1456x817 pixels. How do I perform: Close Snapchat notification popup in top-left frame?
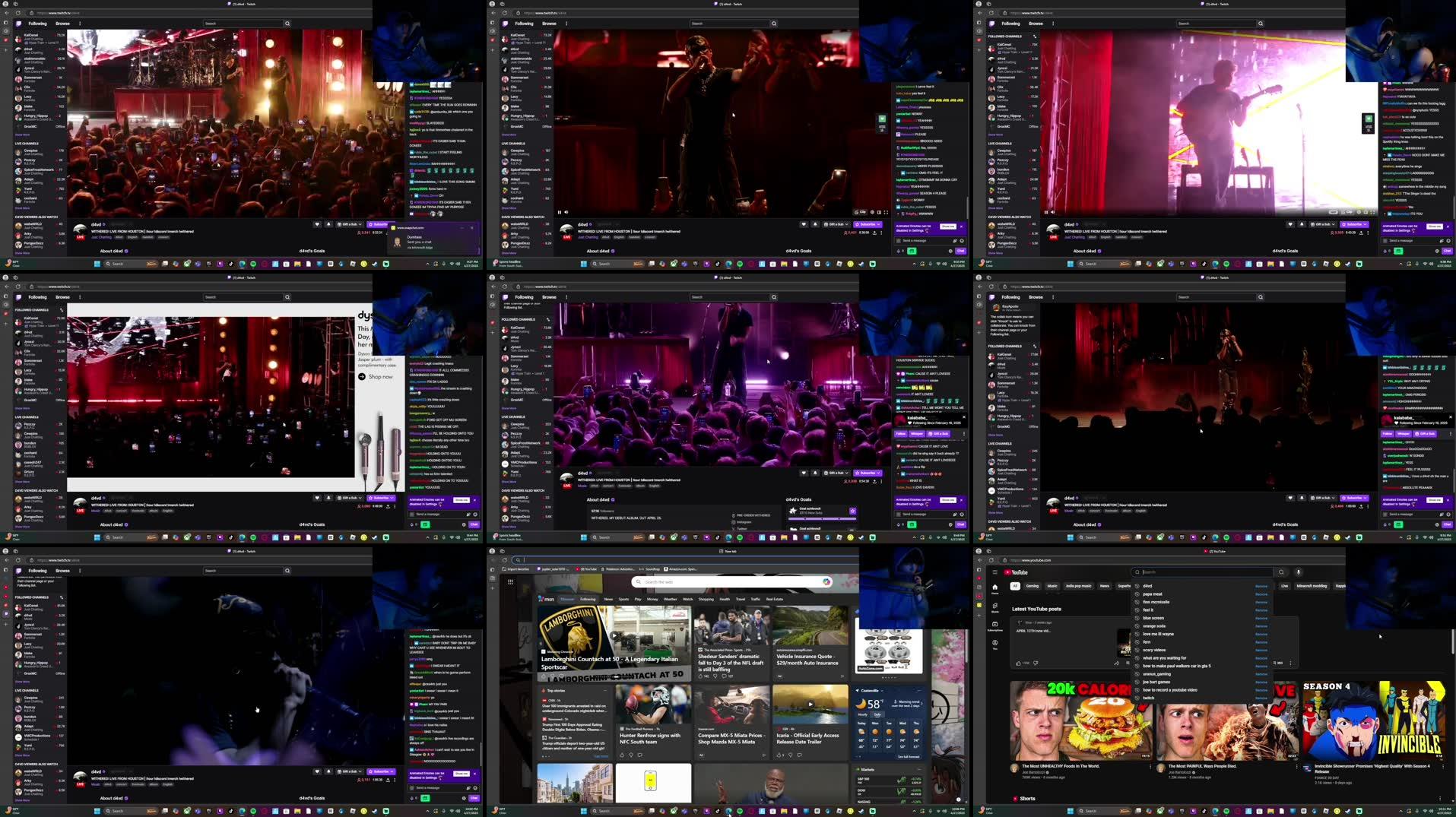471,228
